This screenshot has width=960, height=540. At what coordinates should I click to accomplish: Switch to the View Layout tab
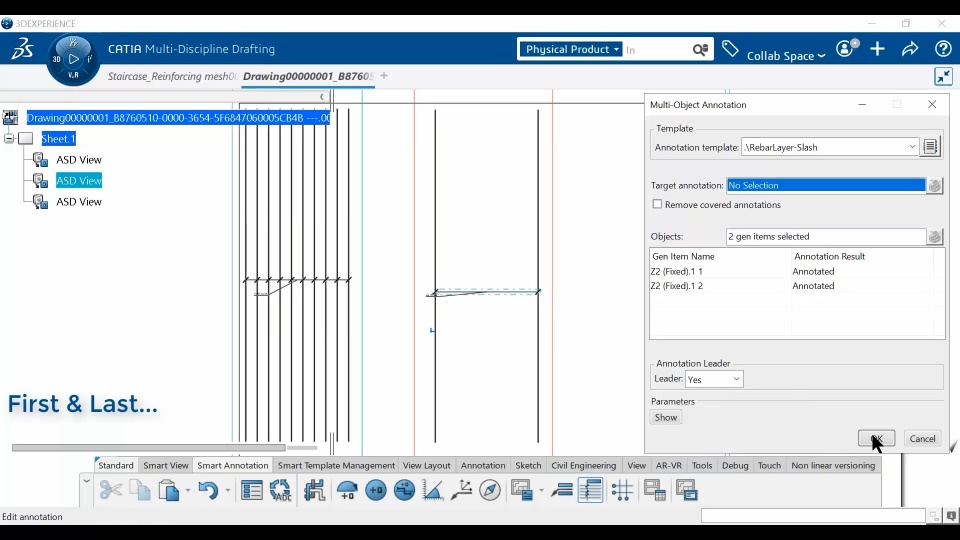[x=427, y=465]
